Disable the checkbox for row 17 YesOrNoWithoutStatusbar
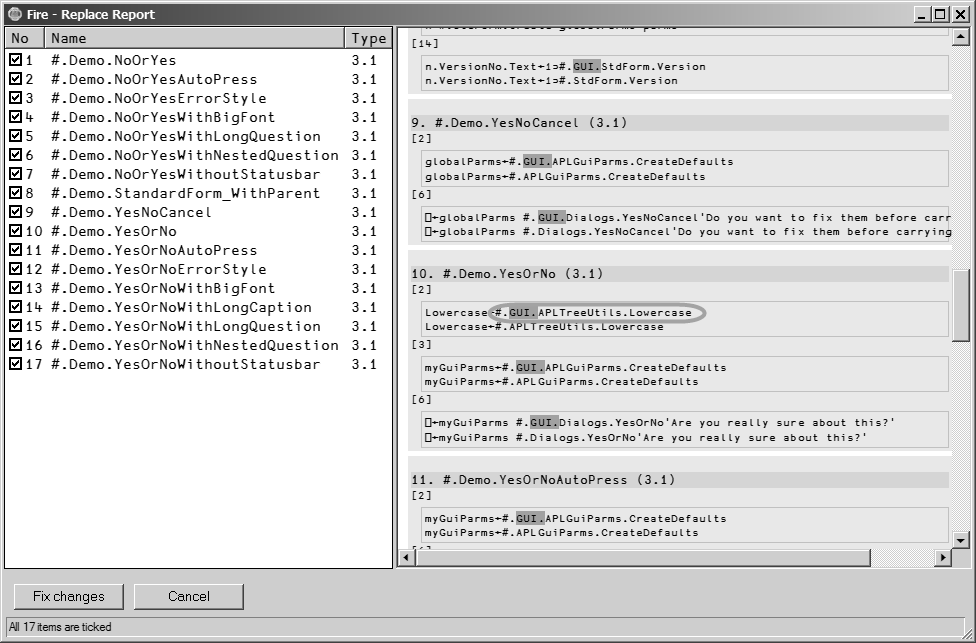The height and width of the screenshot is (643, 976). tap(16, 364)
